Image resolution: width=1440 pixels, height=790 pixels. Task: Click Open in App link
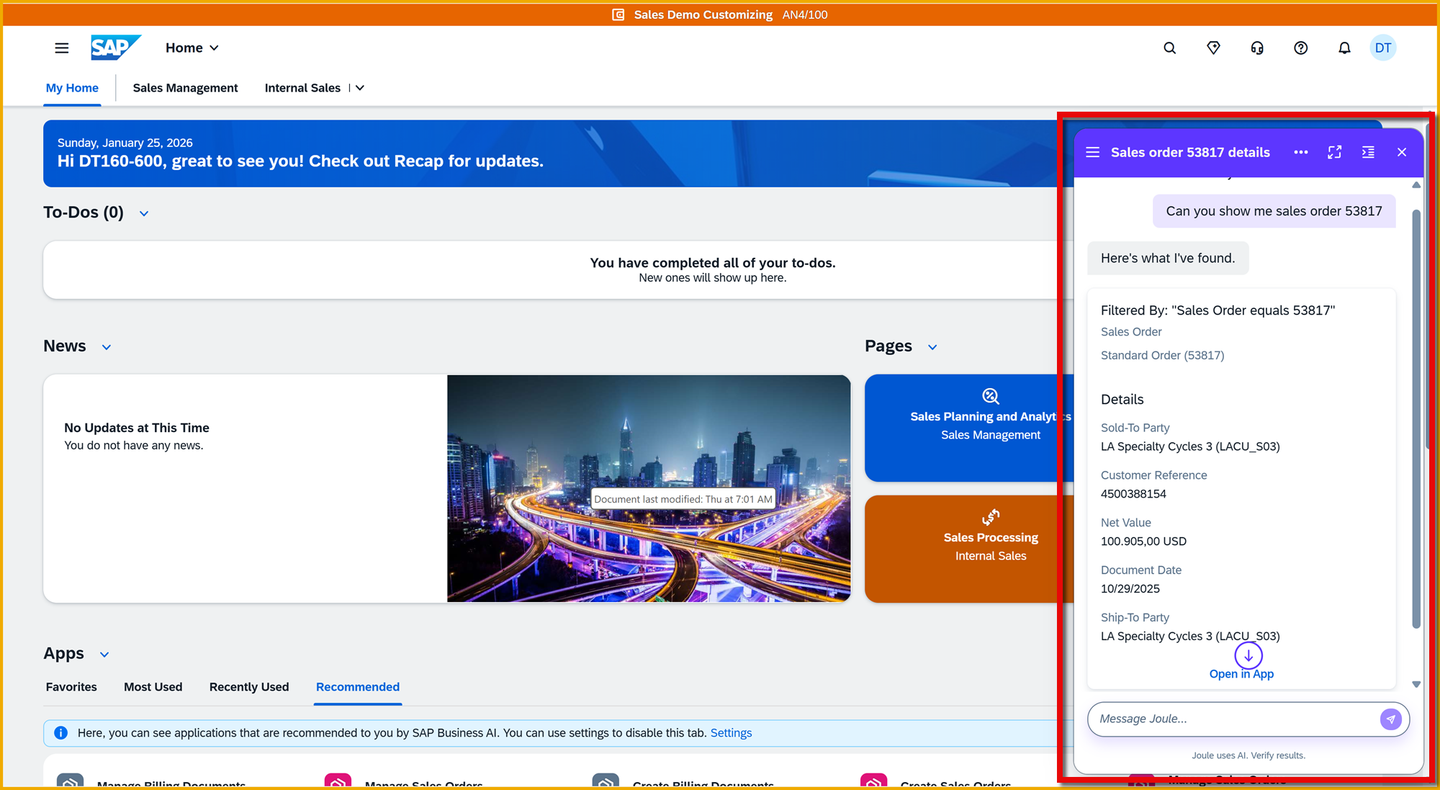(x=1241, y=674)
